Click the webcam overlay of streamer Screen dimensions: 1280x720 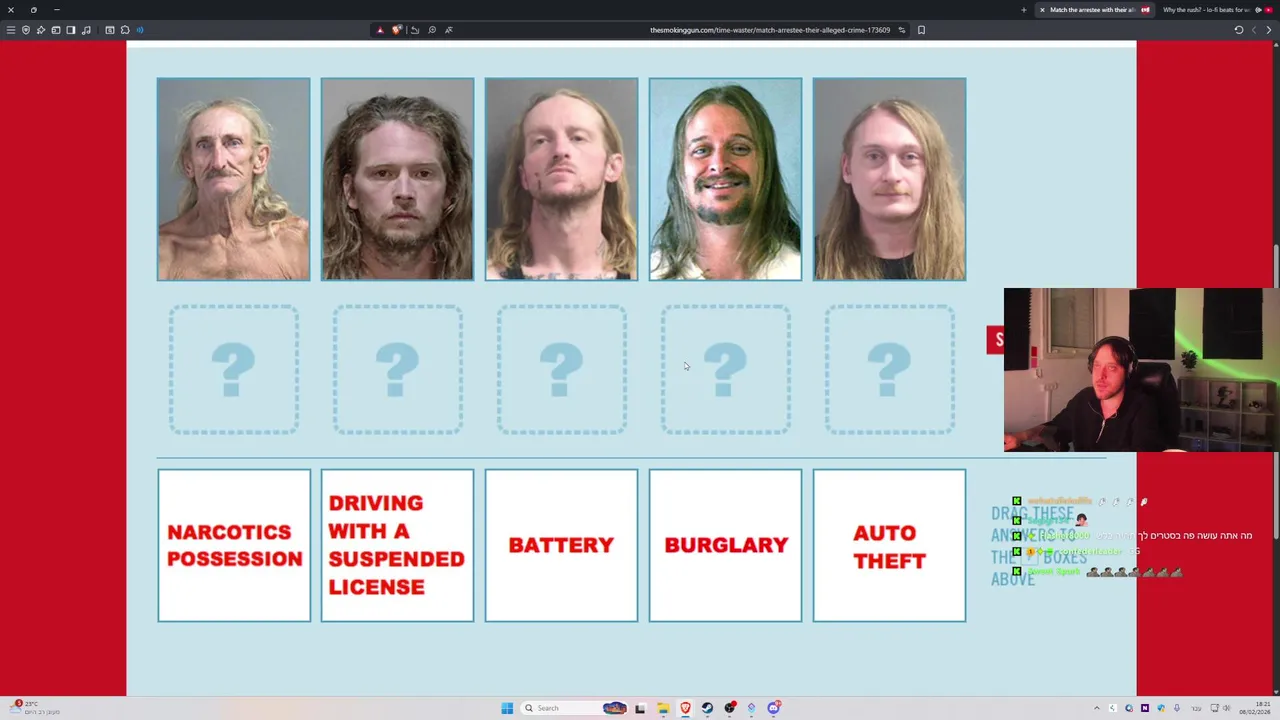pos(1142,370)
